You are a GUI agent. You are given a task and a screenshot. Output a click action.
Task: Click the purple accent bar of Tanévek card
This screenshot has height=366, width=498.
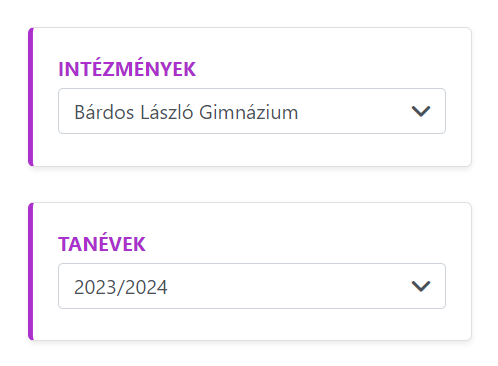click(x=31, y=271)
